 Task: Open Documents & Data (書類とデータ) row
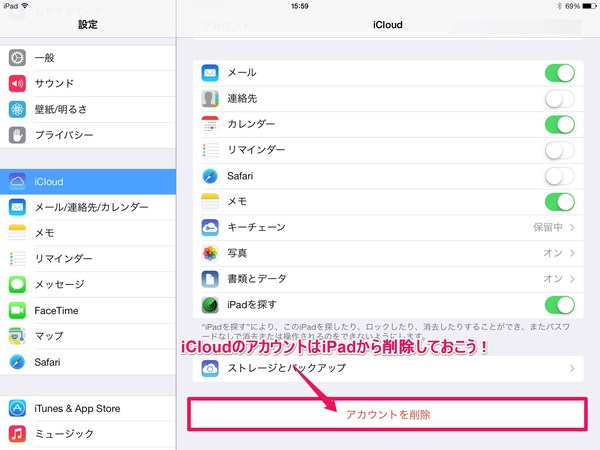(388, 279)
